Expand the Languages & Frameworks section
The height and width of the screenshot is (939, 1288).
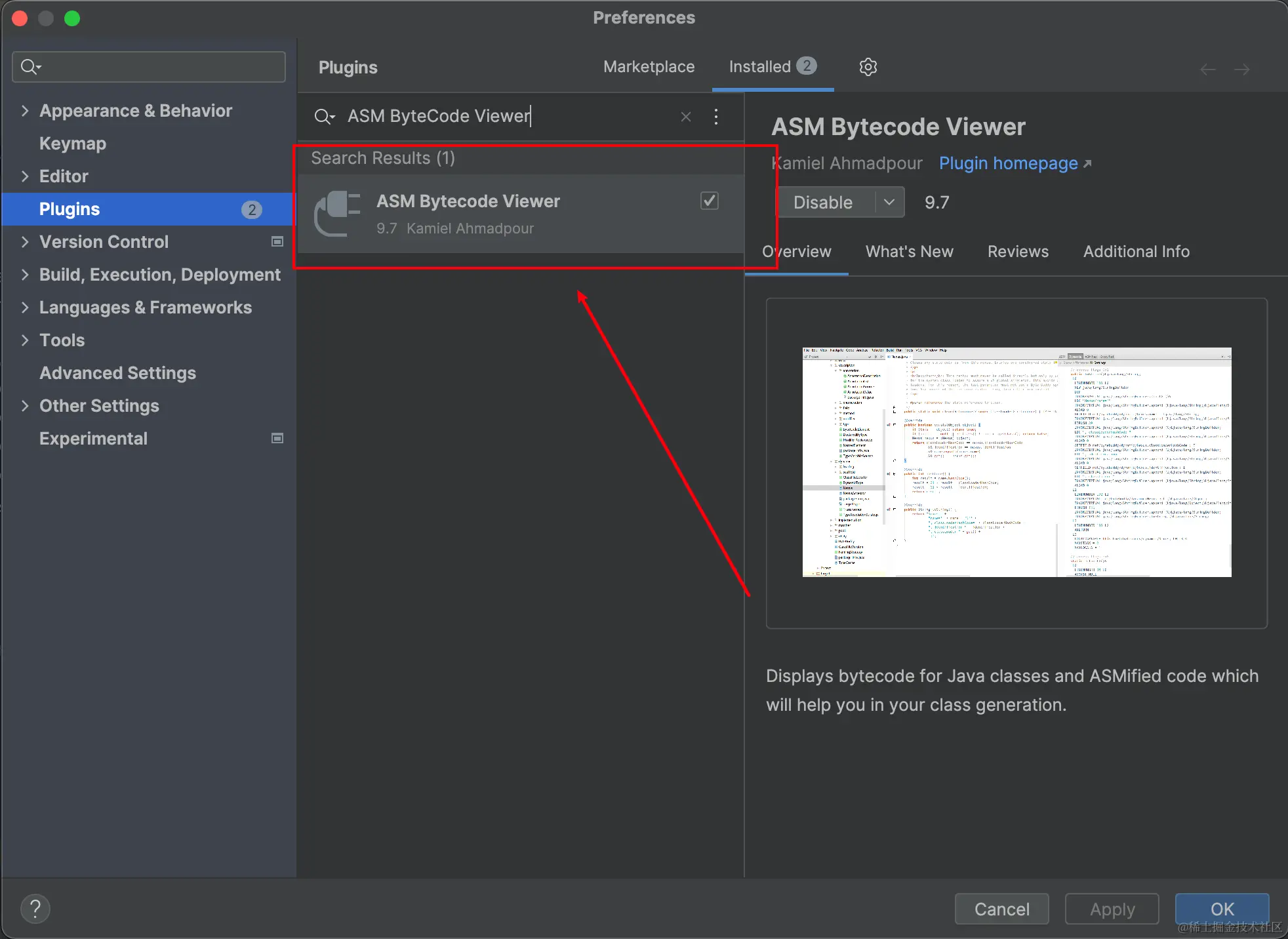coord(25,308)
